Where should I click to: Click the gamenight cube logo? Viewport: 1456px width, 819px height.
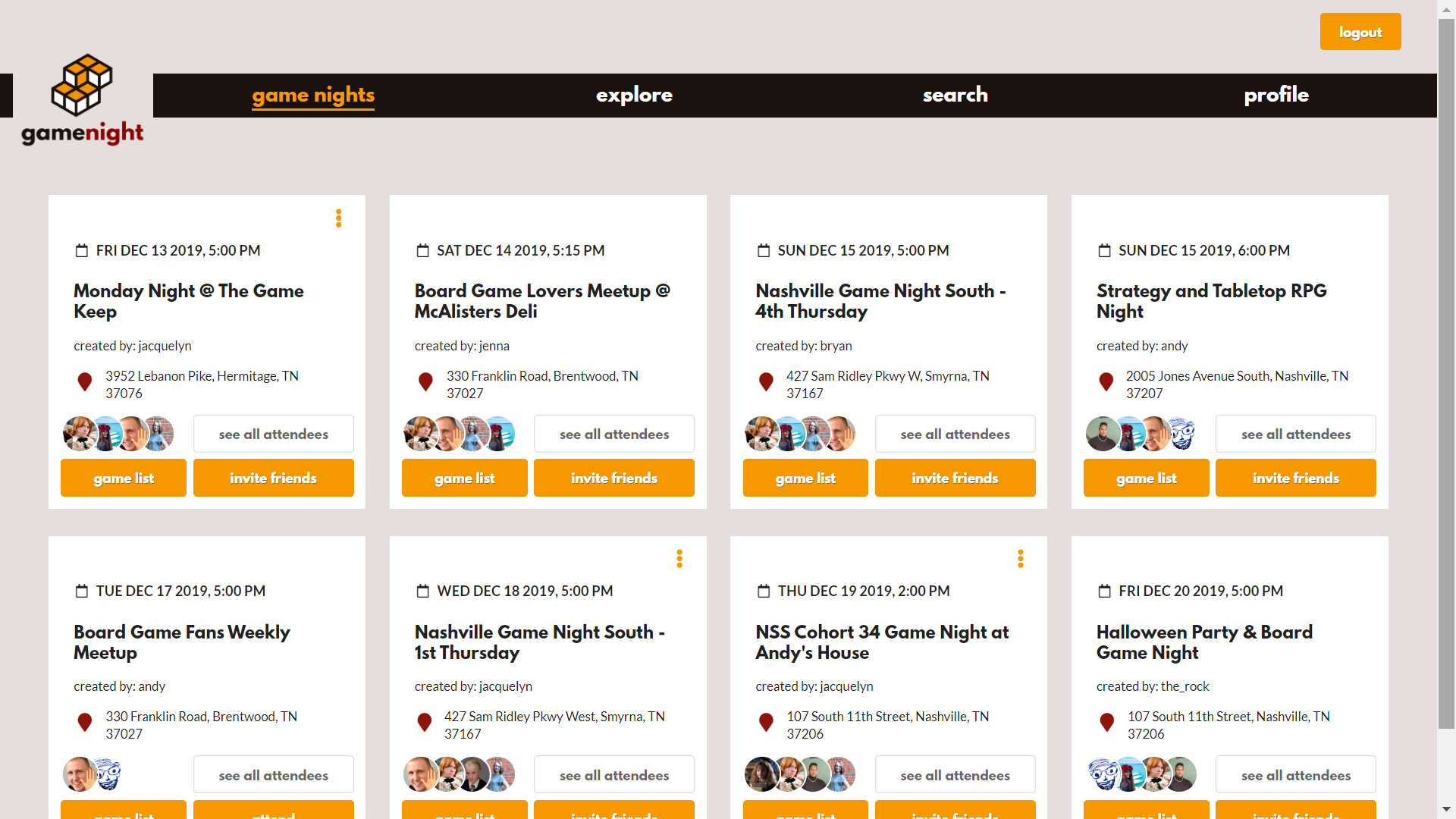coord(82,85)
